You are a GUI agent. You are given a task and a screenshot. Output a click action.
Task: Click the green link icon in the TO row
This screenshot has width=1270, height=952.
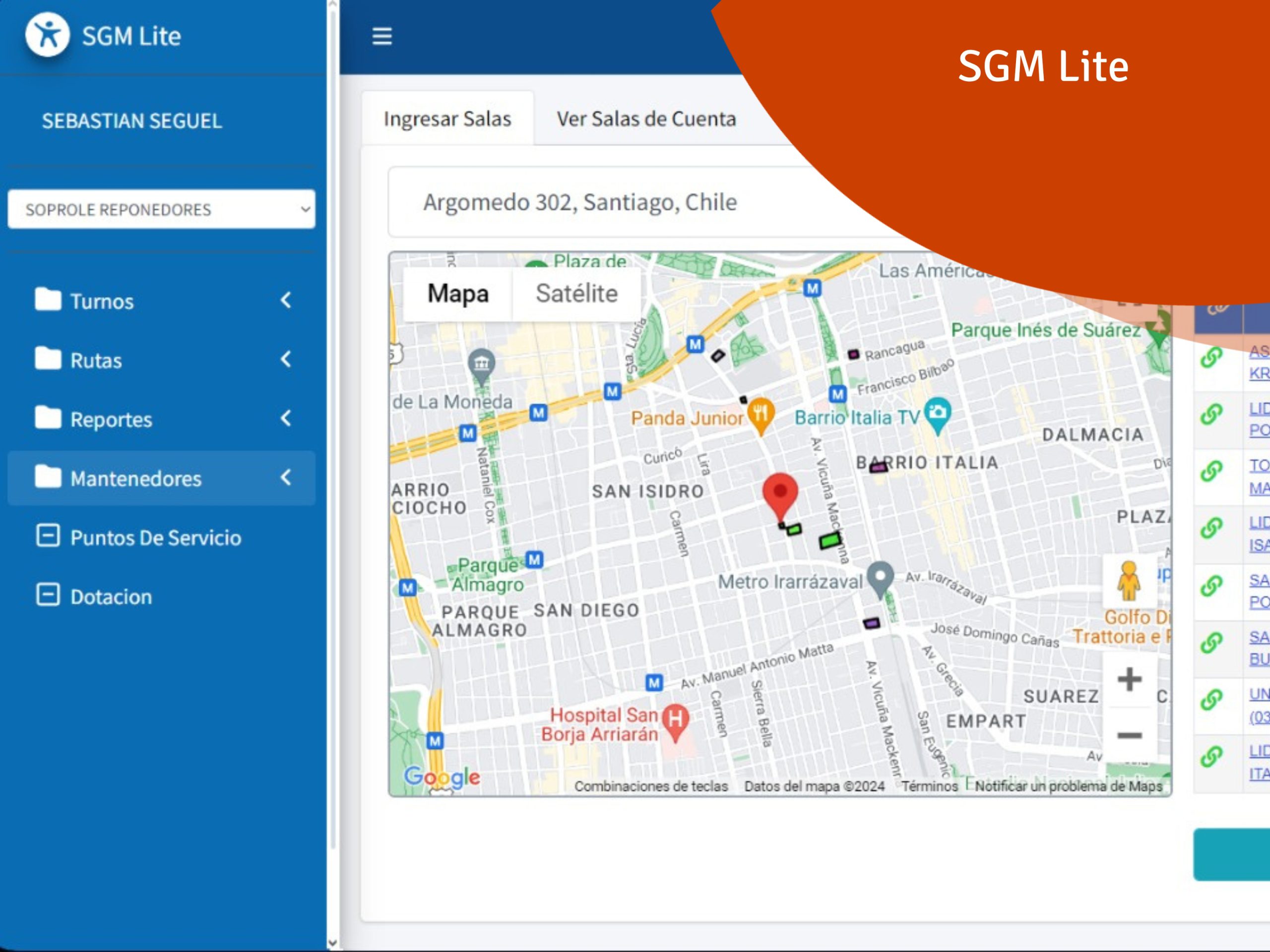(1211, 471)
